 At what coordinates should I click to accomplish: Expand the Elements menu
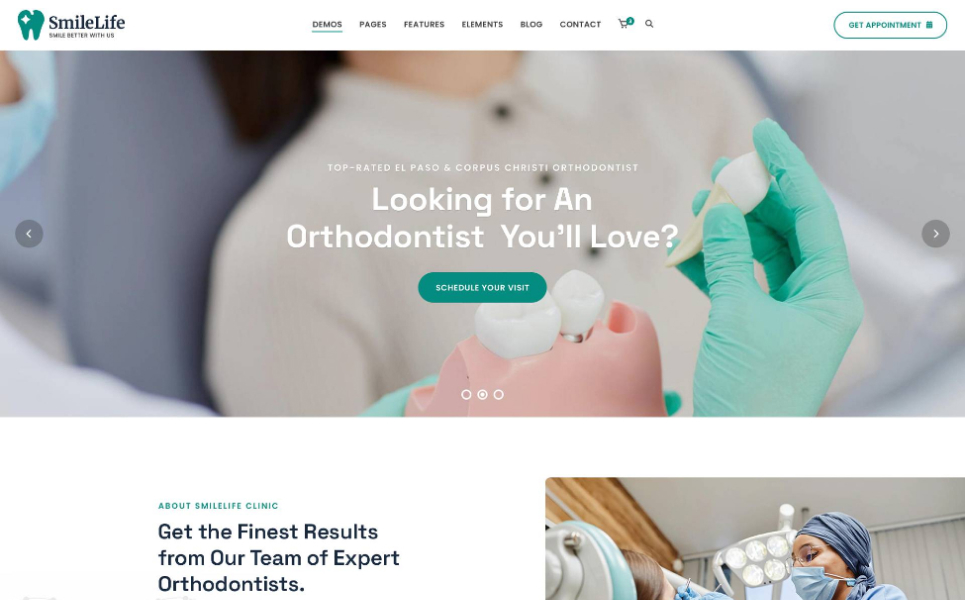point(482,25)
